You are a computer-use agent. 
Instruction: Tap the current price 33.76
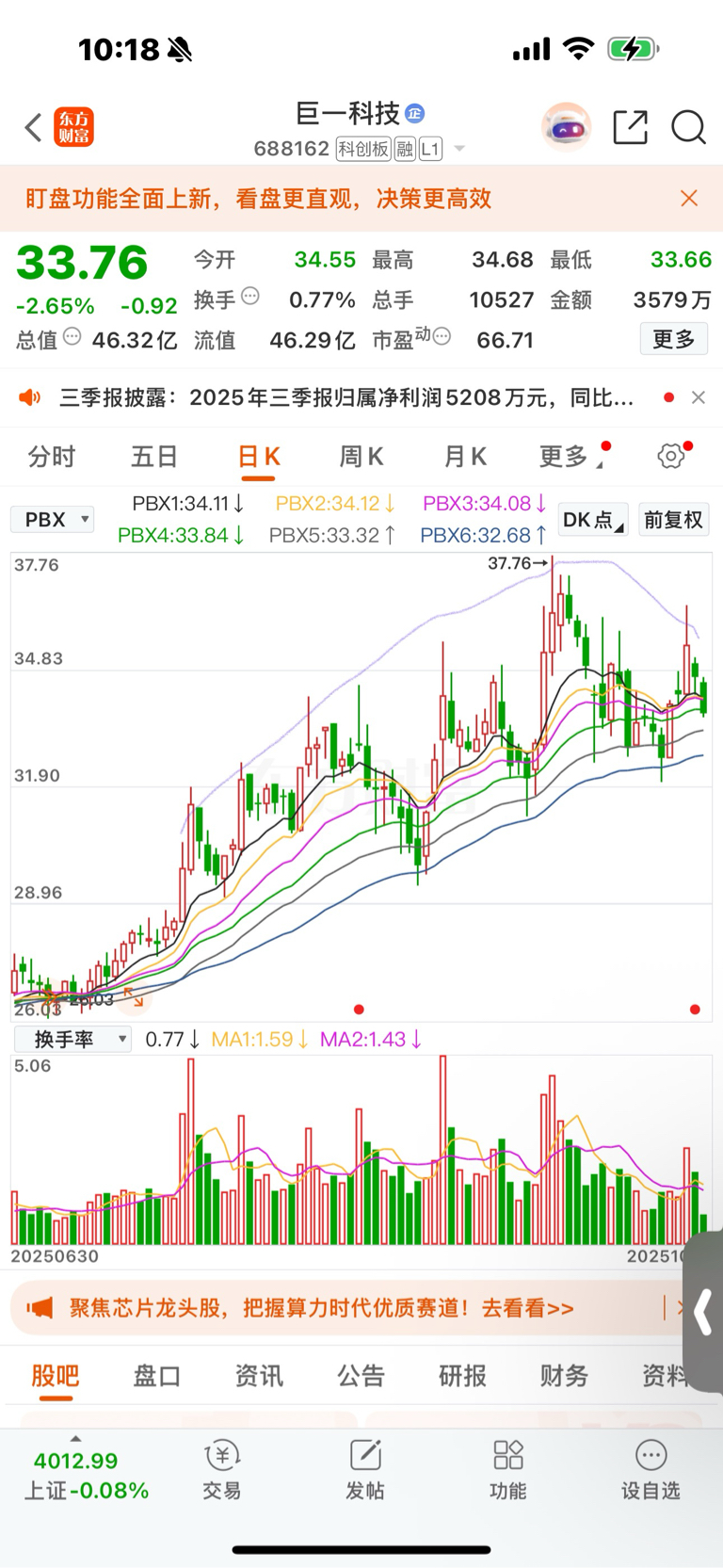[82, 263]
